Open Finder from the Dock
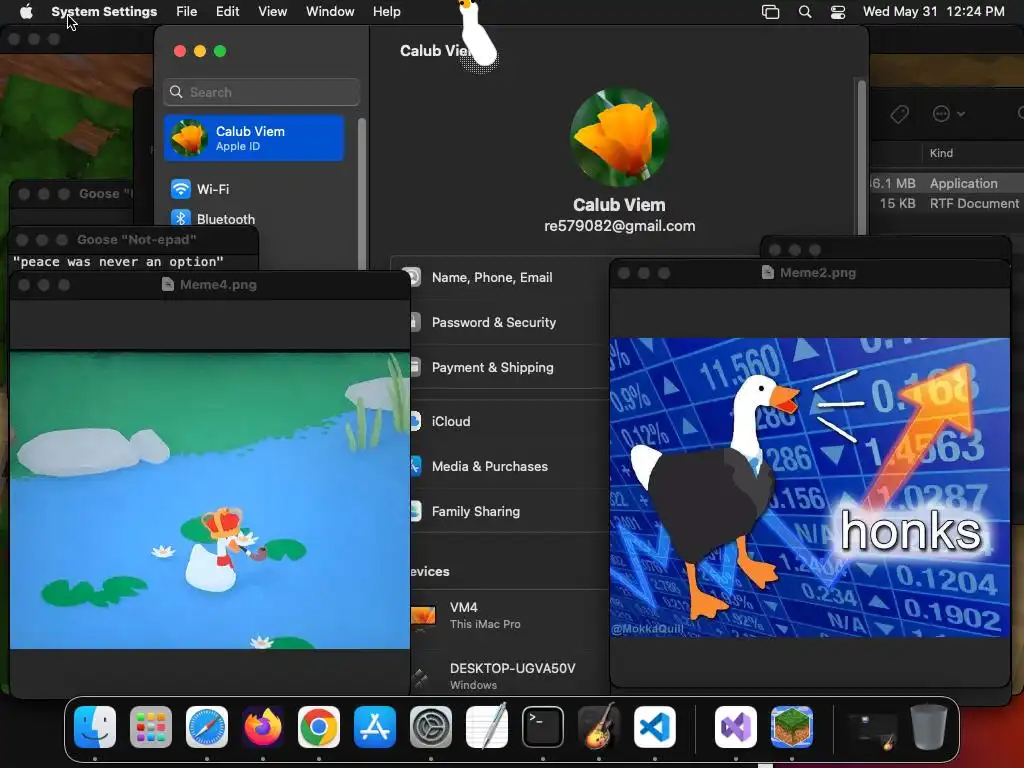 95,727
